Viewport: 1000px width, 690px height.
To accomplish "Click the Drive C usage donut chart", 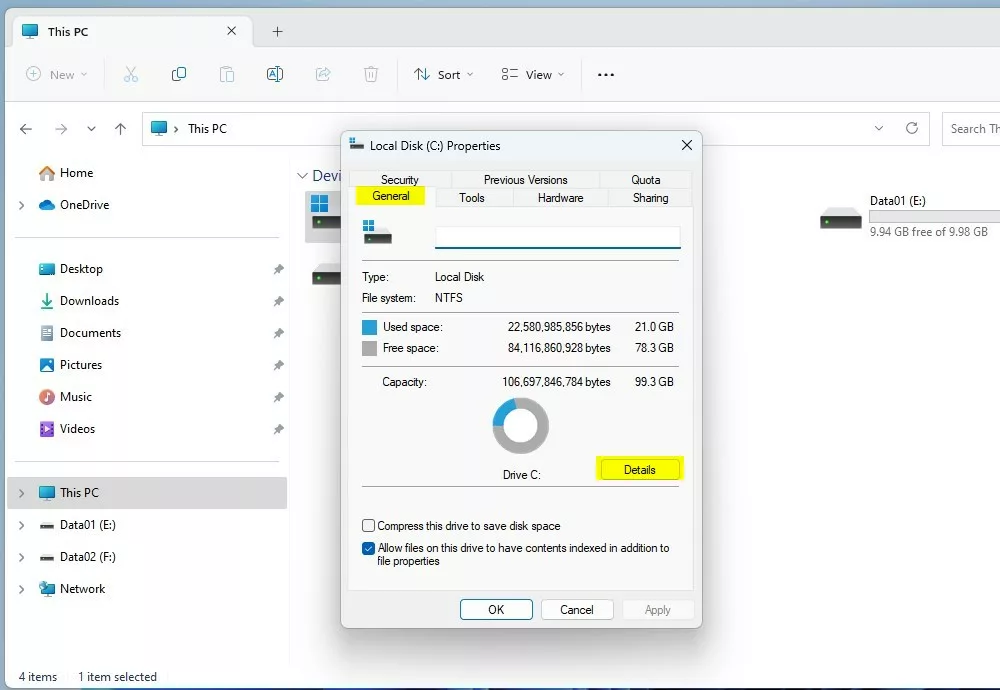I will point(520,425).
